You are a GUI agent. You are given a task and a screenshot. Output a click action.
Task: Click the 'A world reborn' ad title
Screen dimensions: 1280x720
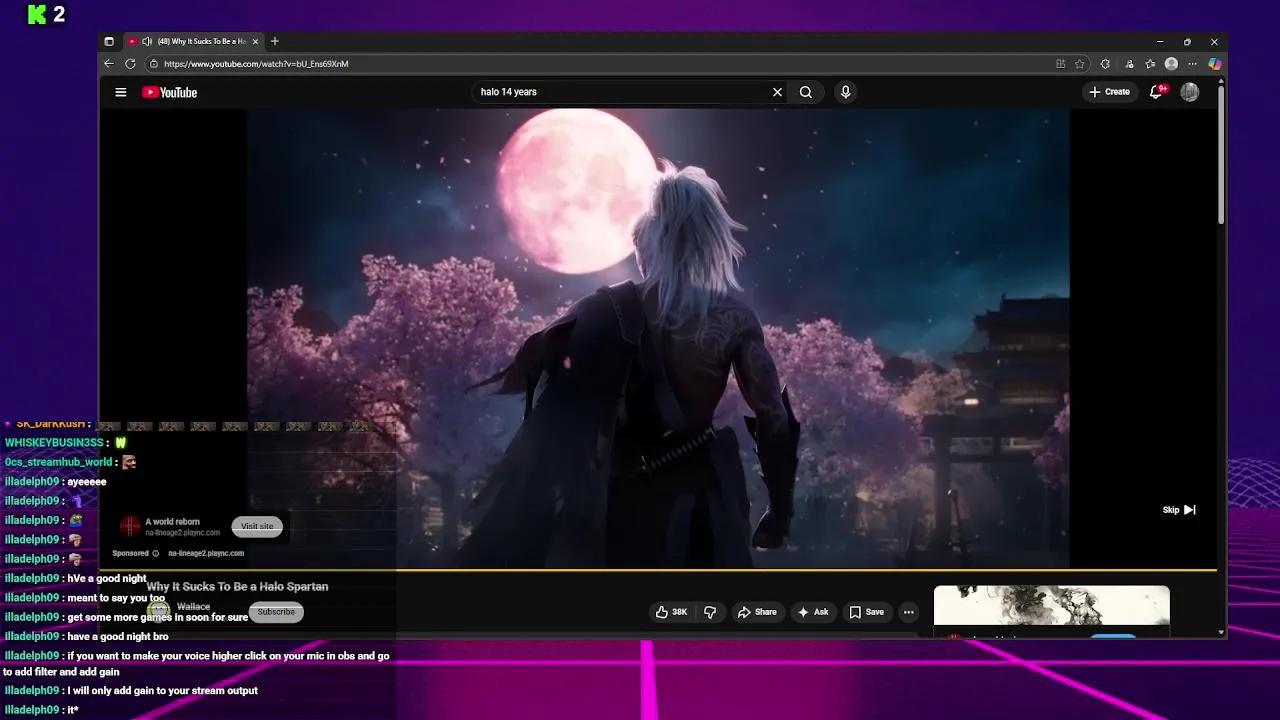pos(172,522)
